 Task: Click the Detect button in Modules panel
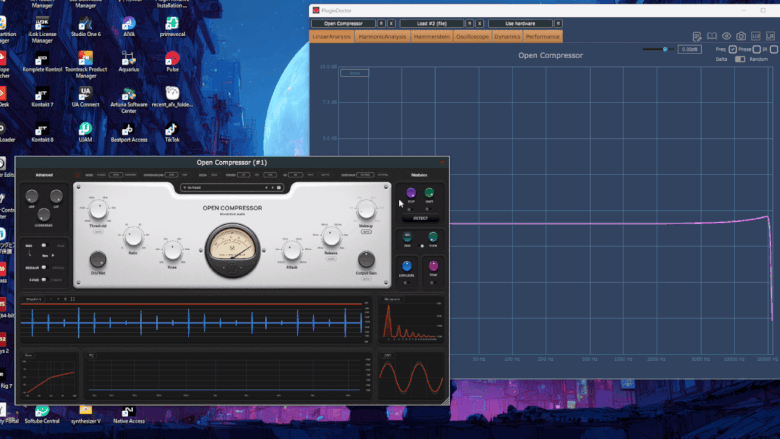tap(420, 217)
